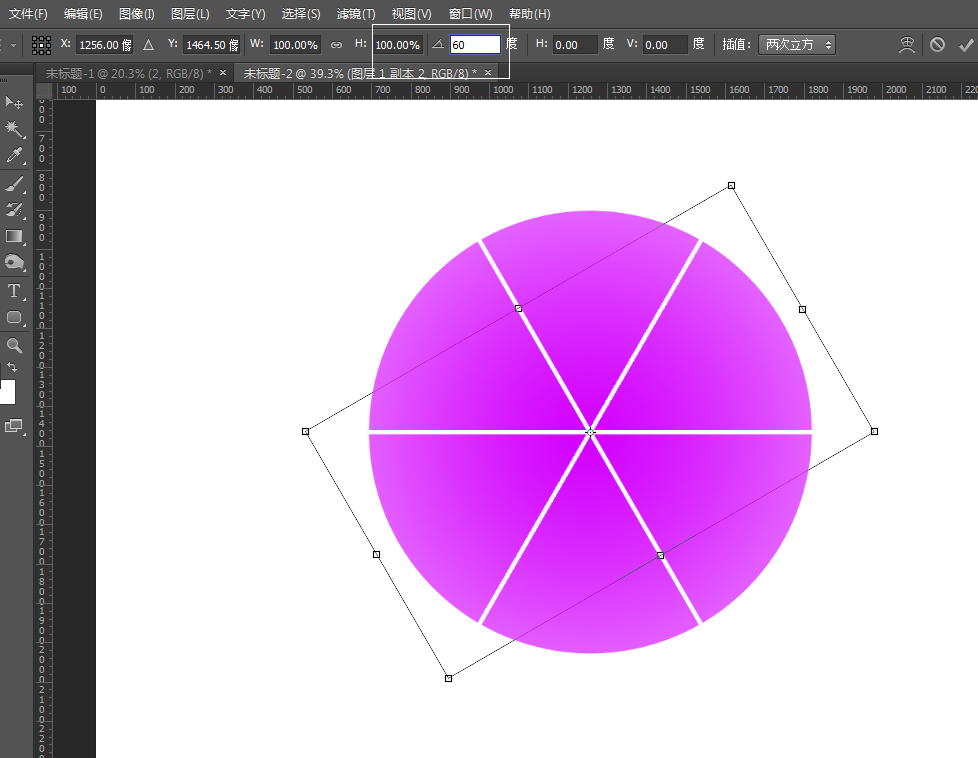The width and height of the screenshot is (978, 758).
Task: Open the interpolation dropdown 两次立方
Action: point(796,45)
